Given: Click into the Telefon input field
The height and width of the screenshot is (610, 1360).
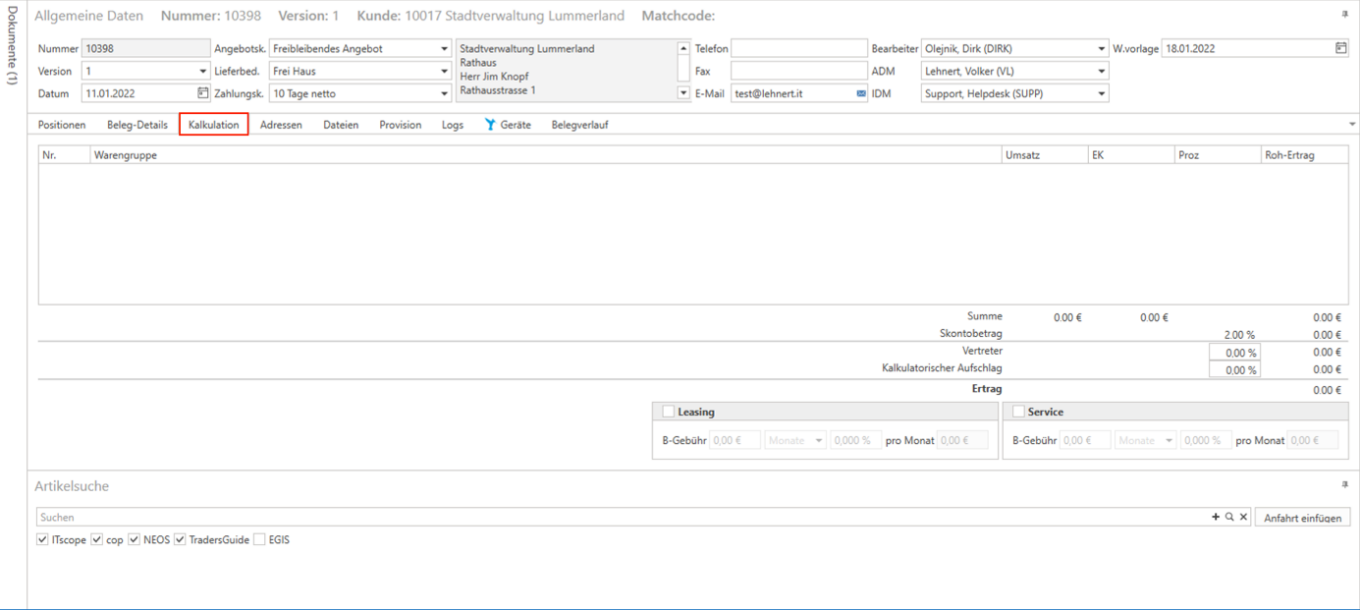Looking at the screenshot, I should tap(799, 48).
